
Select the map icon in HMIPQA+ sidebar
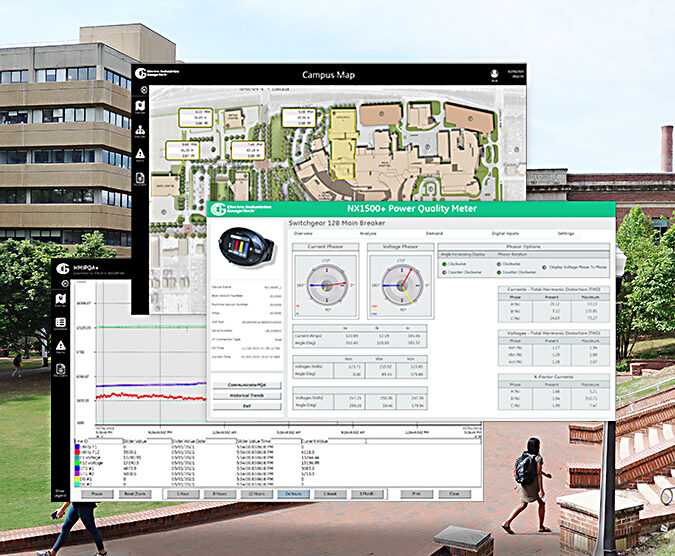pos(61,300)
